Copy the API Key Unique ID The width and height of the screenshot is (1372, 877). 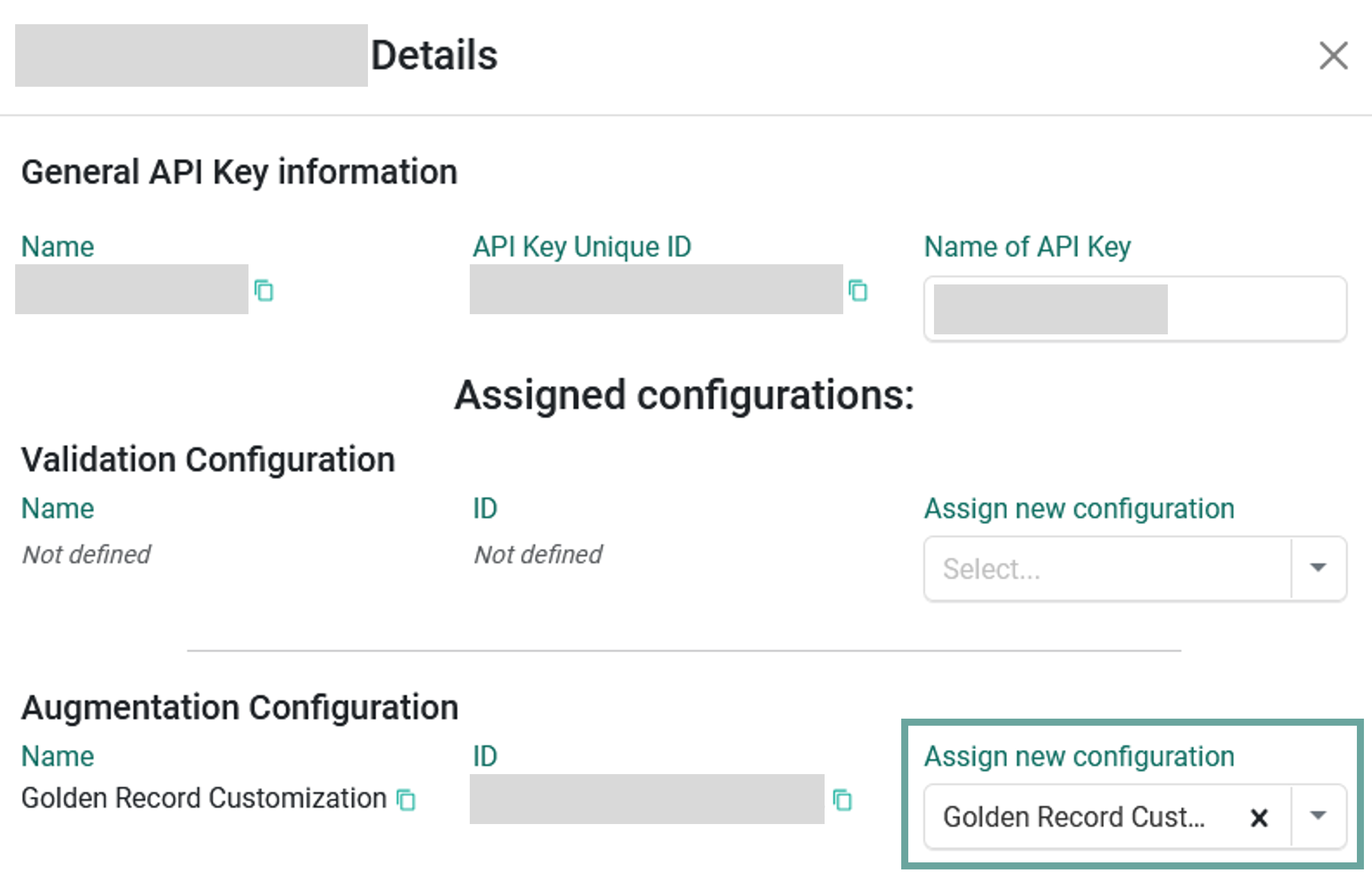(858, 290)
